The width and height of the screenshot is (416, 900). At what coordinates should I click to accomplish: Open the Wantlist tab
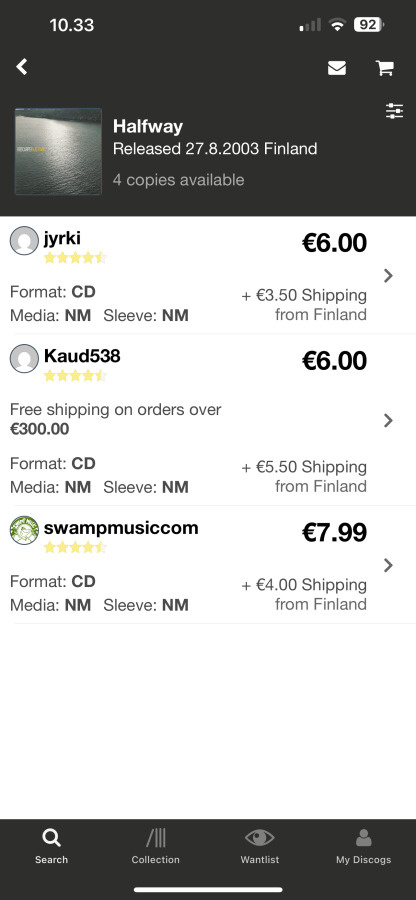coord(259,847)
